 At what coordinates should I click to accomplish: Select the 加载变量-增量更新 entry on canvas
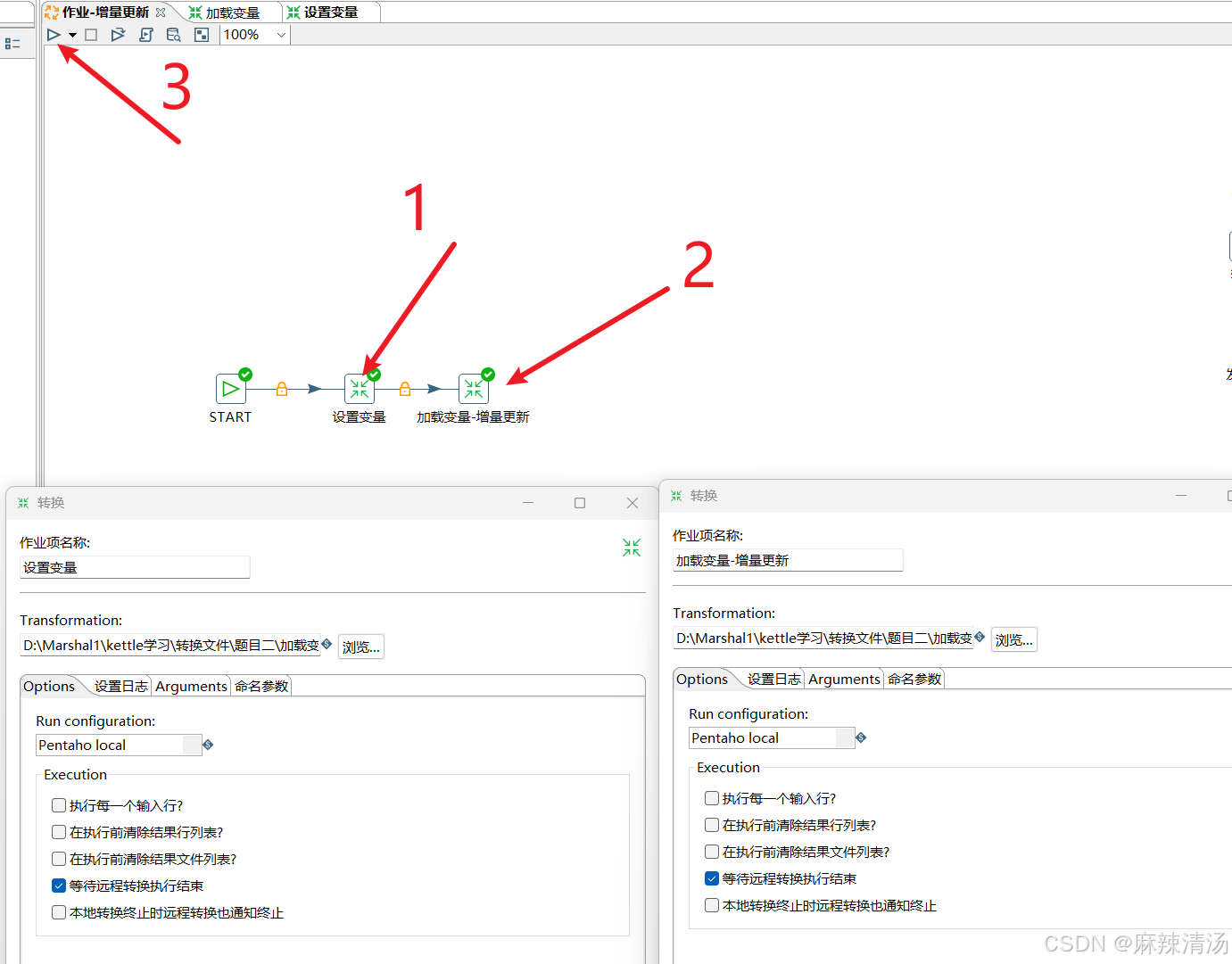(x=474, y=389)
